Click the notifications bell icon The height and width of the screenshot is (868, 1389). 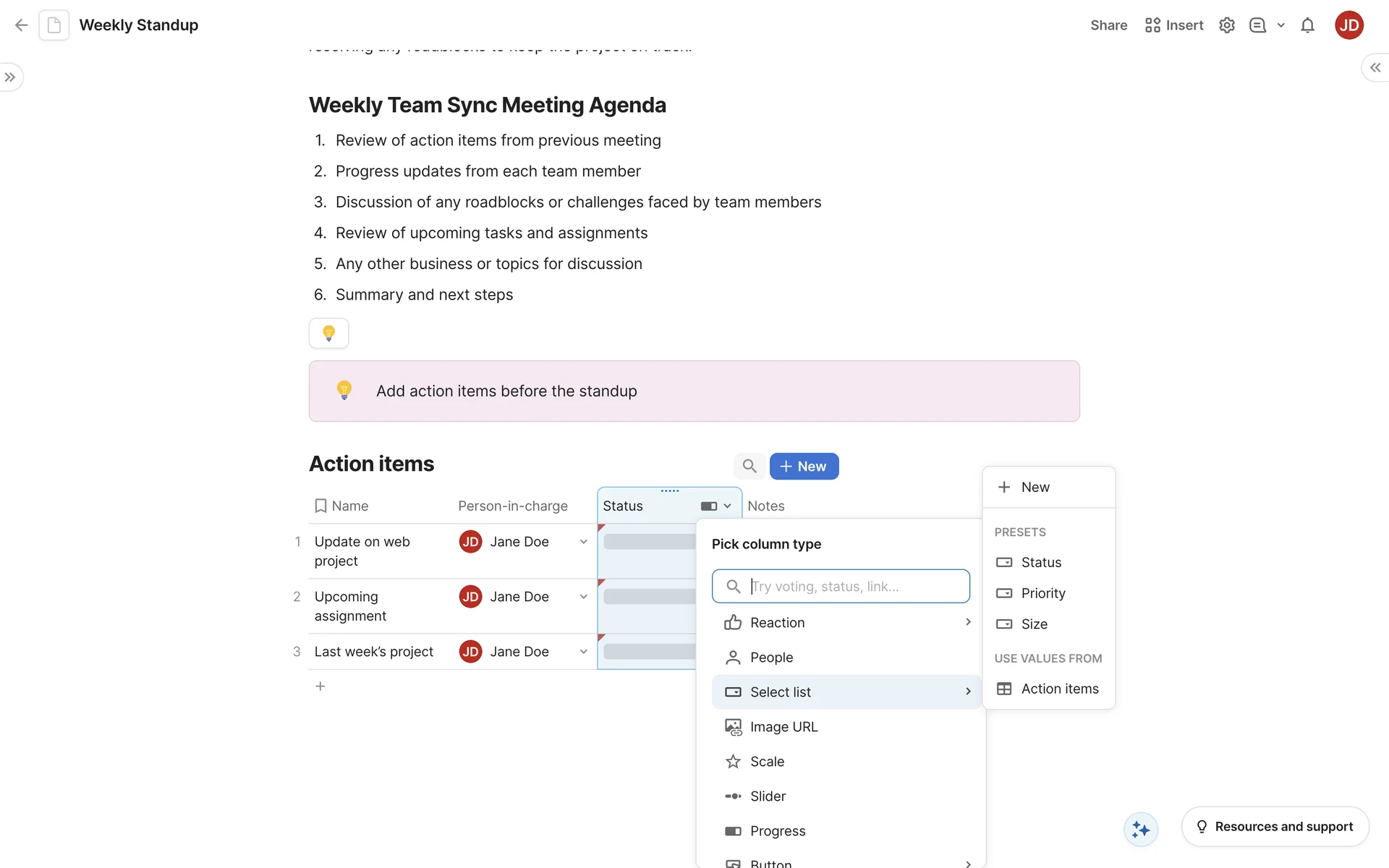coord(1307,25)
